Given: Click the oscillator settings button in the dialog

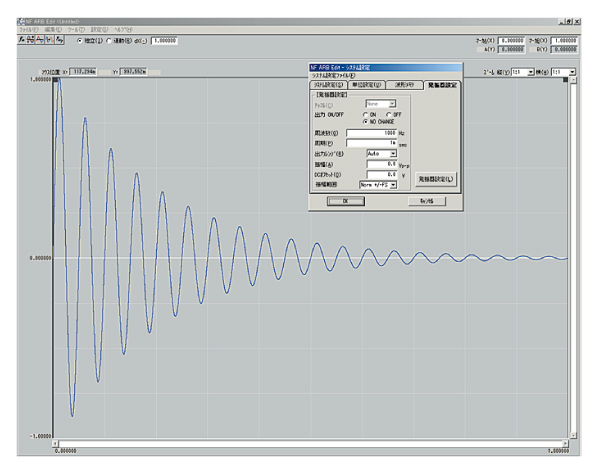Looking at the screenshot, I should (x=435, y=179).
